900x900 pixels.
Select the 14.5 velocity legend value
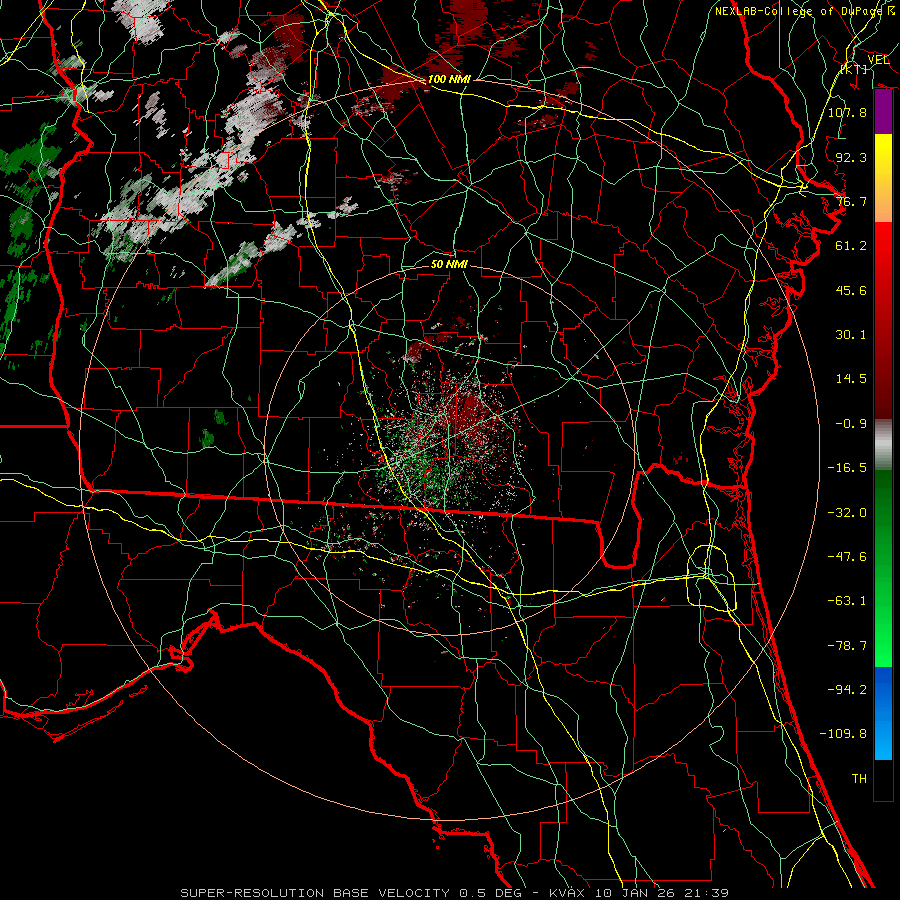coord(851,379)
